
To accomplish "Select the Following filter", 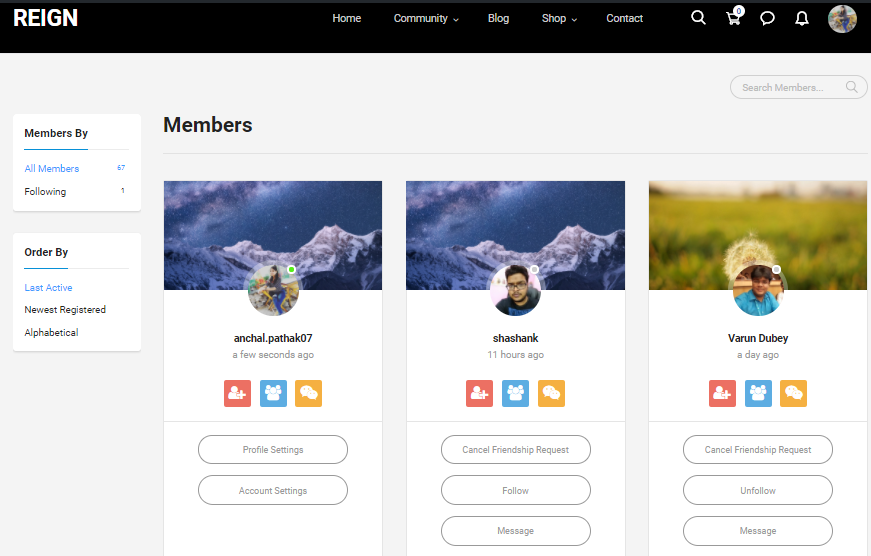I will 45,192.
